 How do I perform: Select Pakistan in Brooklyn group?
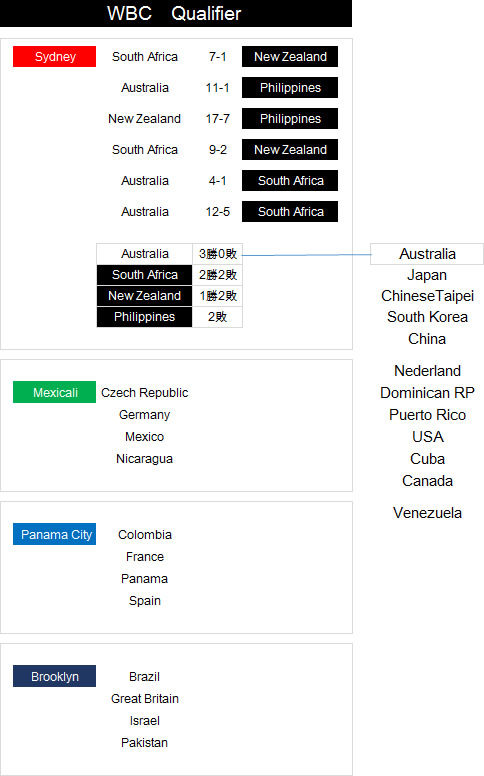click(145, 742)
